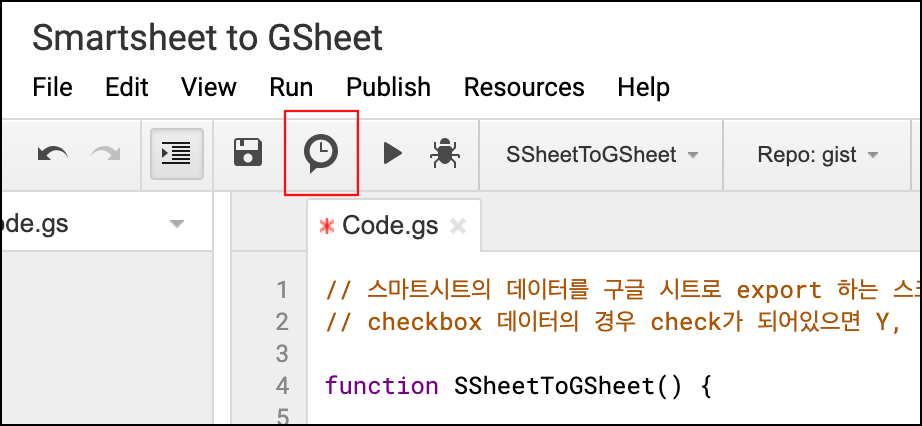
Task: Close the Code.gs tab
Action: click(x=457, y=226)
